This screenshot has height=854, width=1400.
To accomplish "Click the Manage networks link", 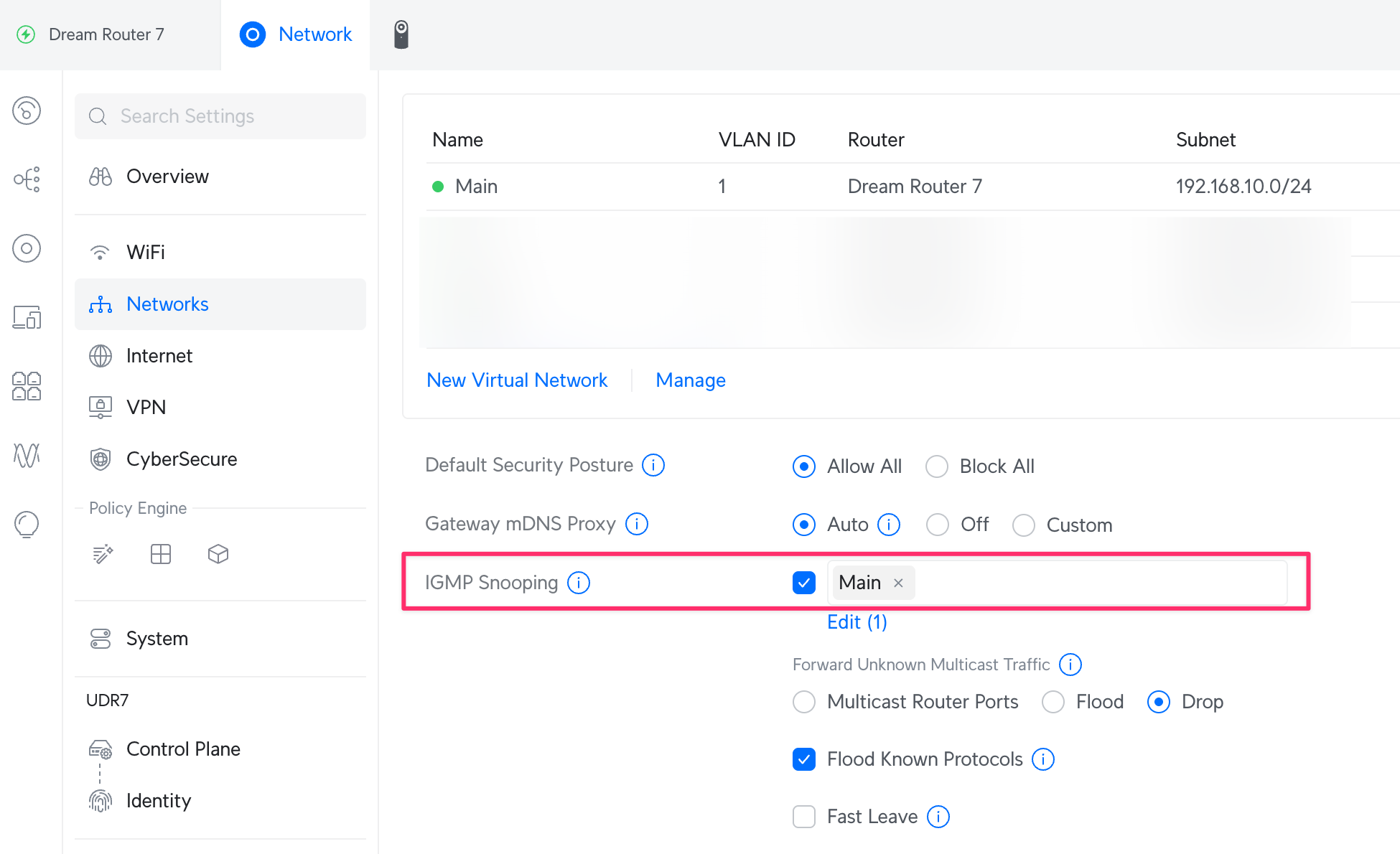I will (x=691, y=380).
